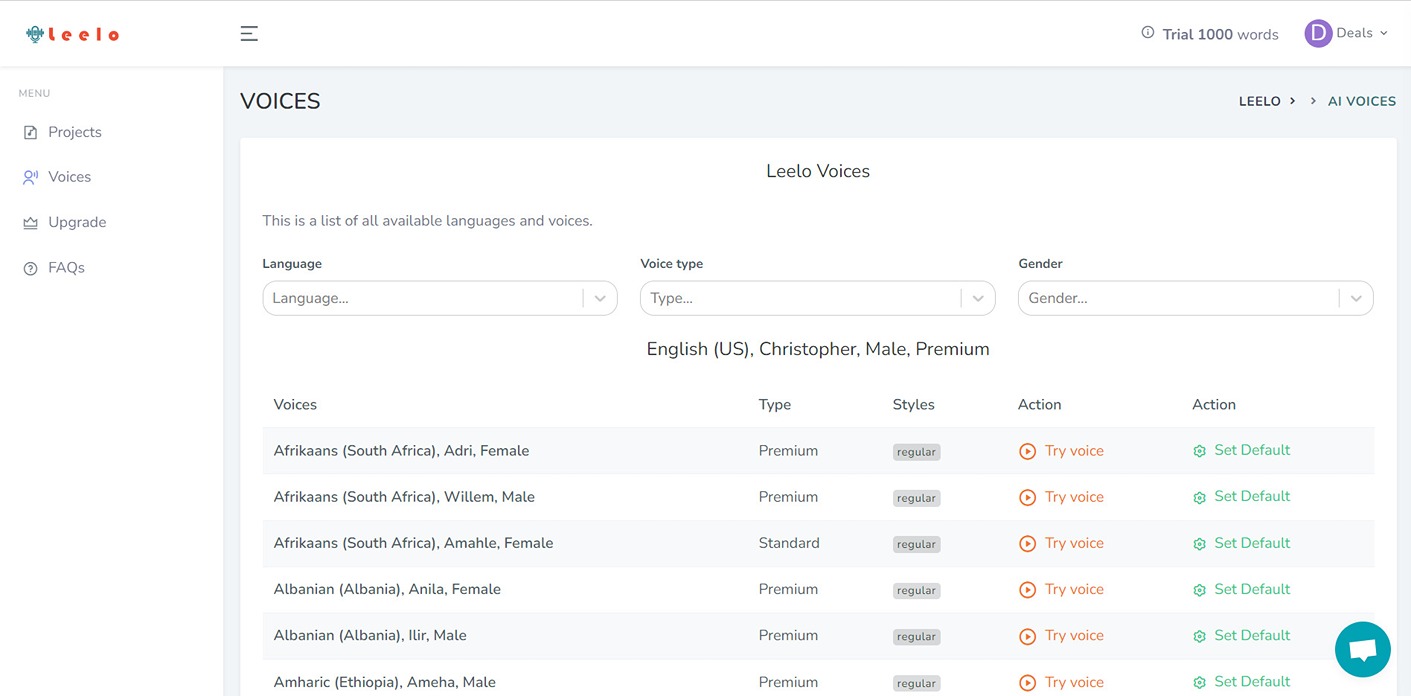Click 'Afrikaans (South Africa), Adri, Female' row
Viewport: 1411px width, 696px height.
(818, 451)
